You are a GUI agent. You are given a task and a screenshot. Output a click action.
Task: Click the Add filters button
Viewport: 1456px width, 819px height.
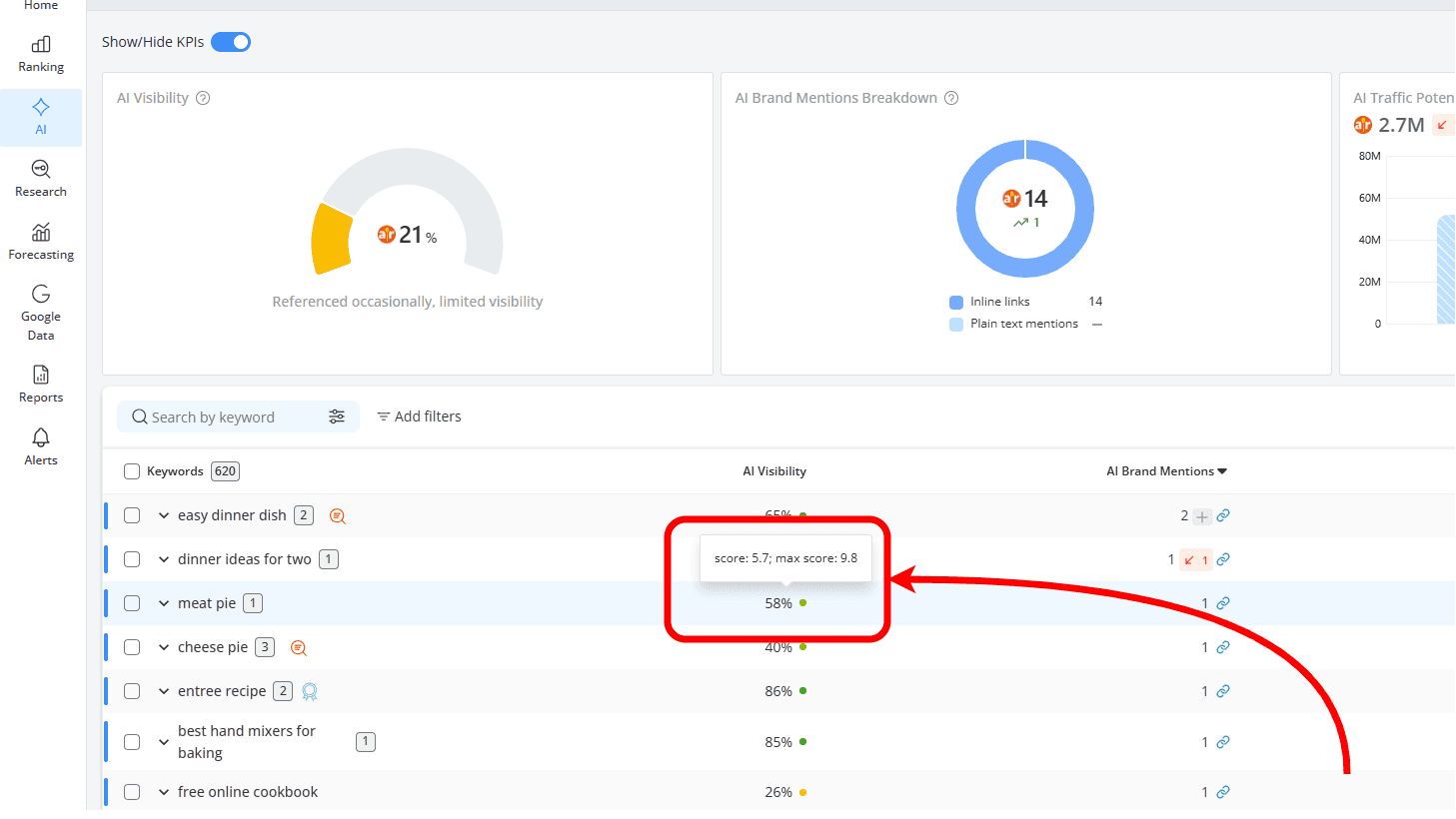[419, 415]
